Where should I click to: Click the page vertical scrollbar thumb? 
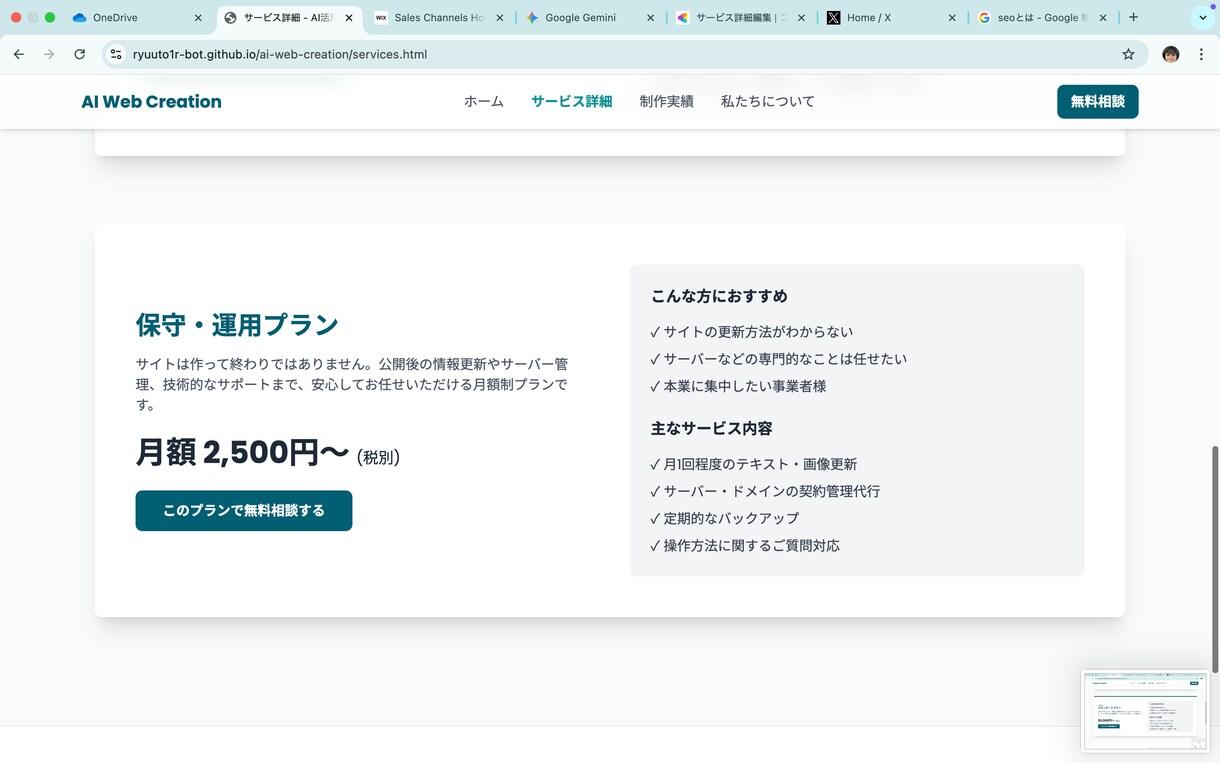(1215, 559)
